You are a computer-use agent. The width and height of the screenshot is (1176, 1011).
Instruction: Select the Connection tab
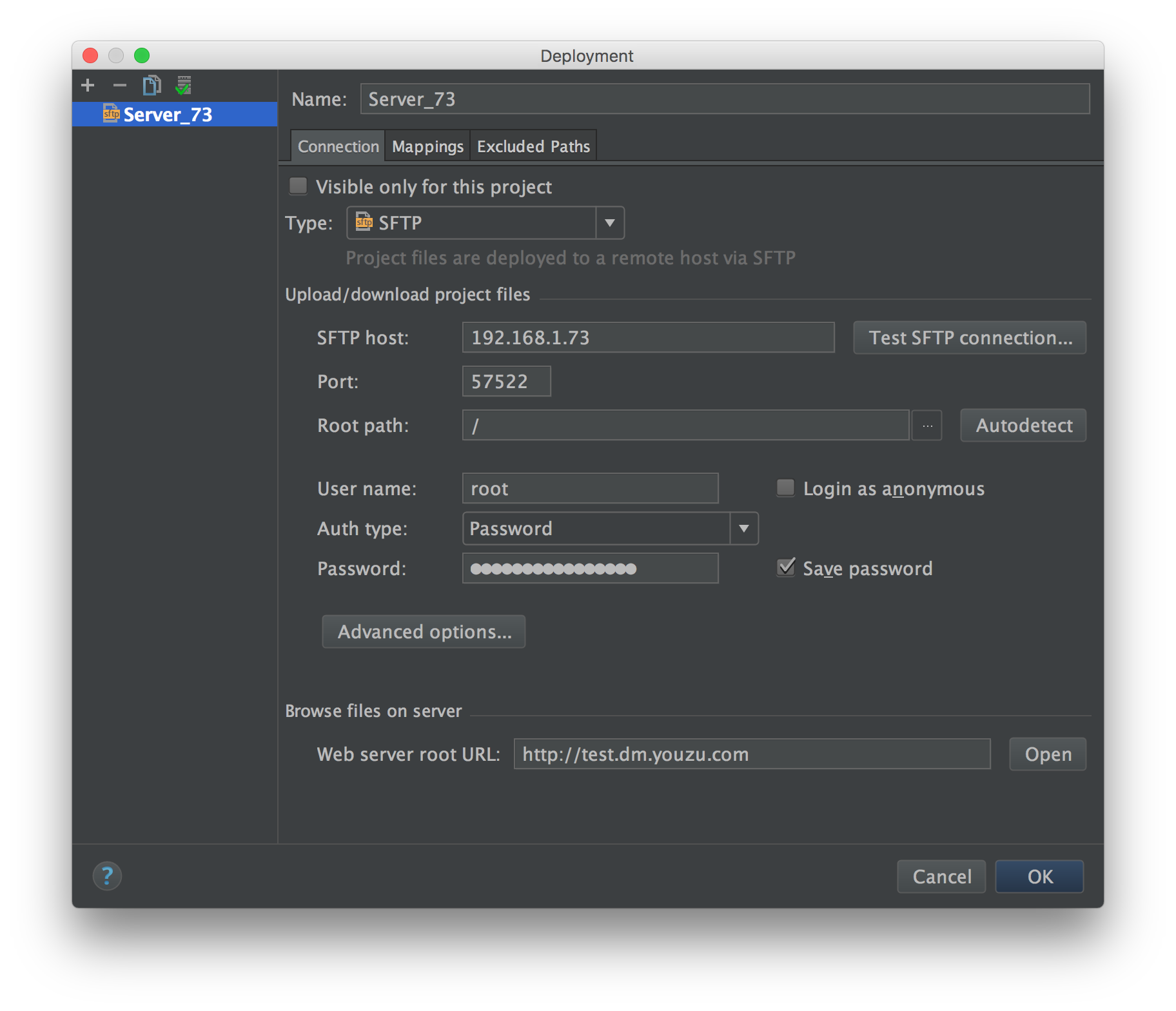pos(338,146)
